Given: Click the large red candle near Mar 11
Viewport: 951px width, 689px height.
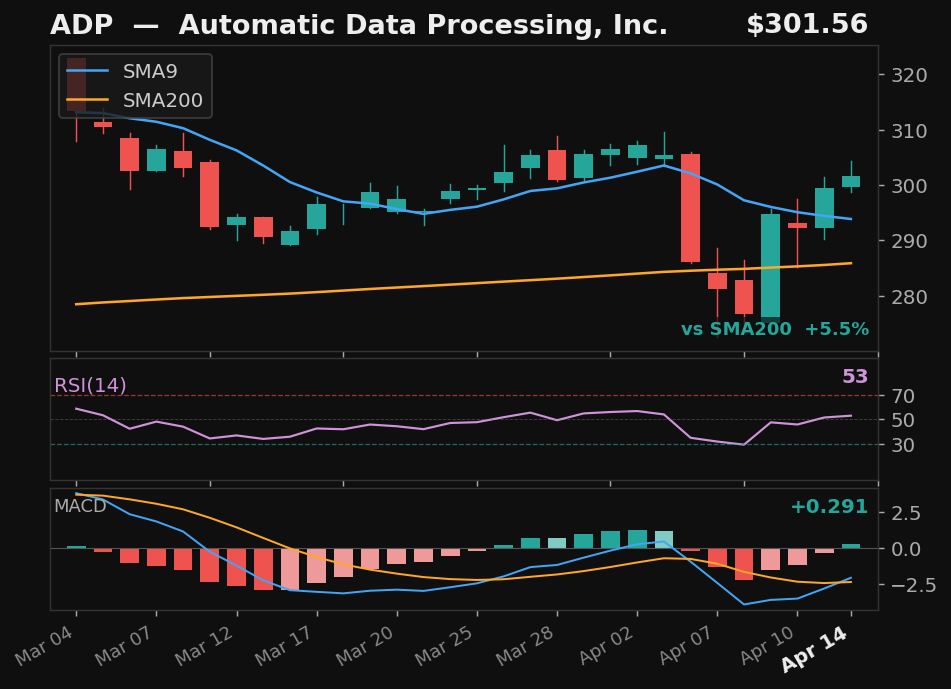Looking at the screenshot, I should click(209, 195).
